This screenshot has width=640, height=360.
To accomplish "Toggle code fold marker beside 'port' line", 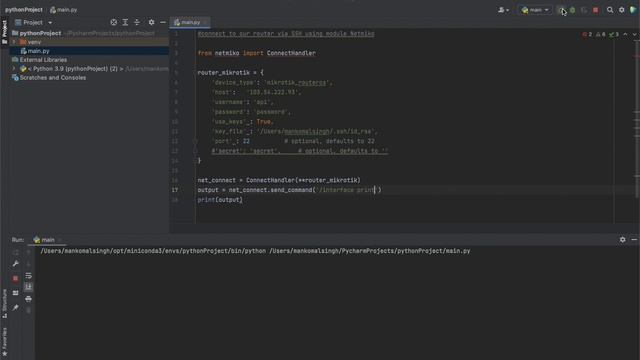I will tap(196, 141).
